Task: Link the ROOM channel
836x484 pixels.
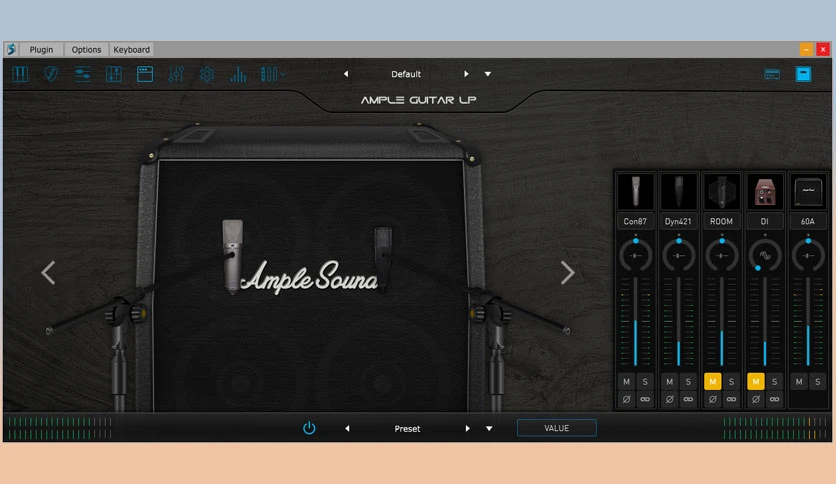Action: [732, 399]
